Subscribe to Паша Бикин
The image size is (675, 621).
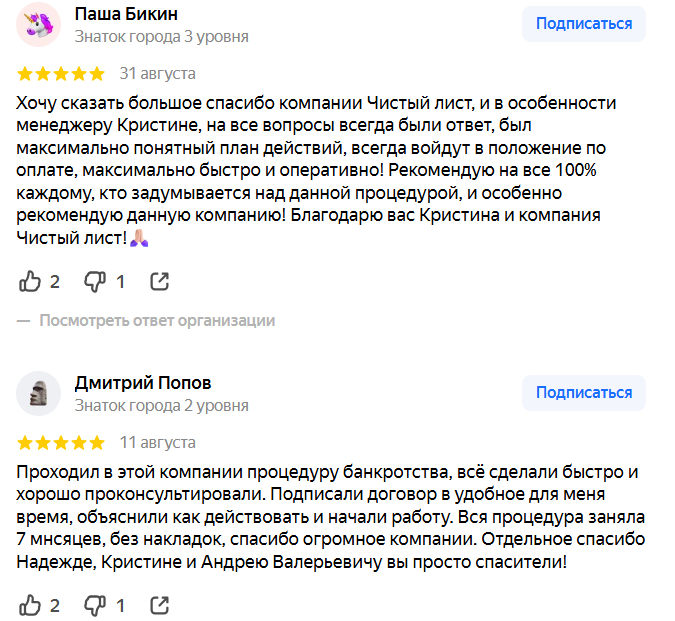(584, 24)
